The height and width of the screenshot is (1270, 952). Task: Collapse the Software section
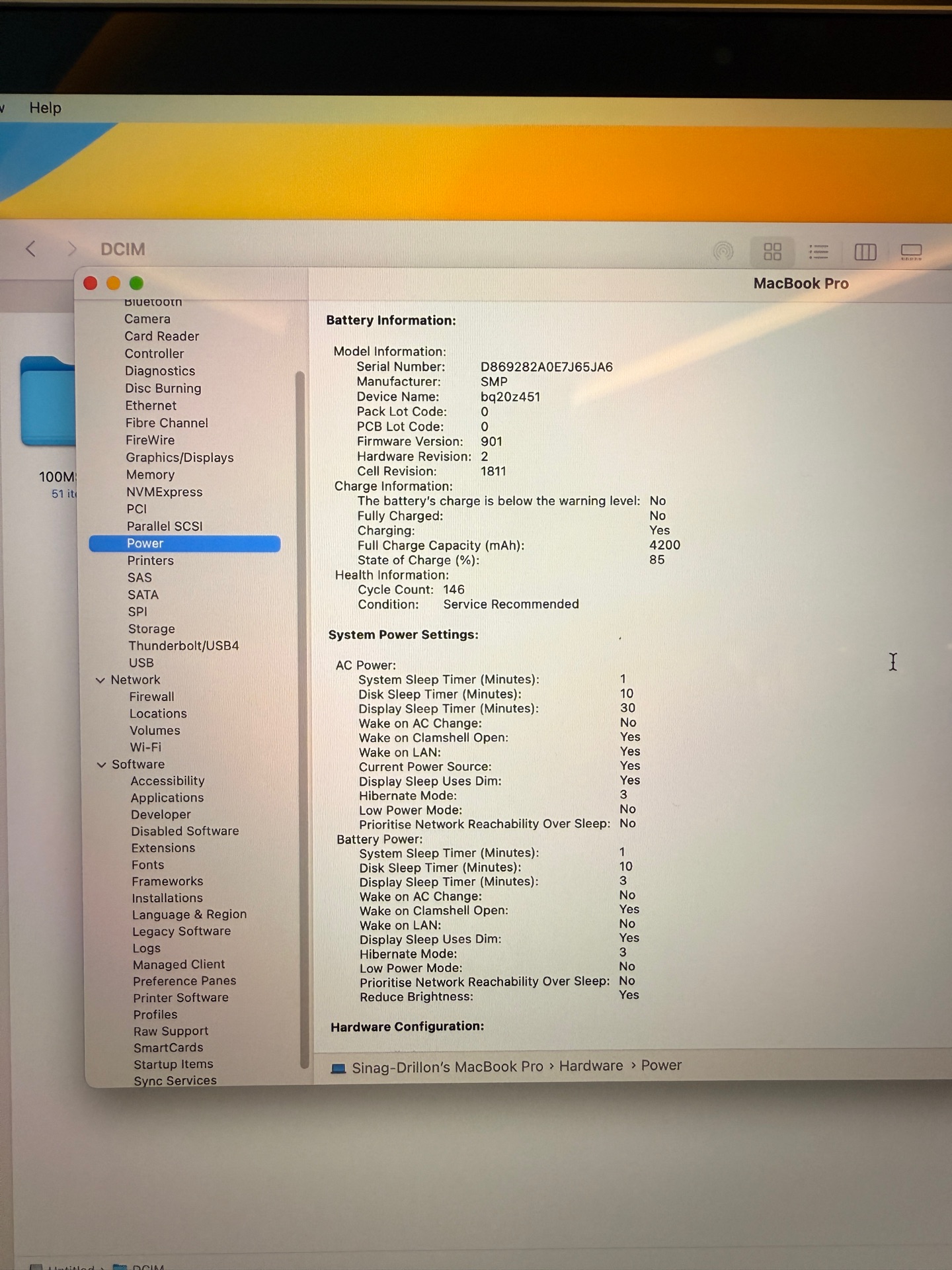pos(101,765)
